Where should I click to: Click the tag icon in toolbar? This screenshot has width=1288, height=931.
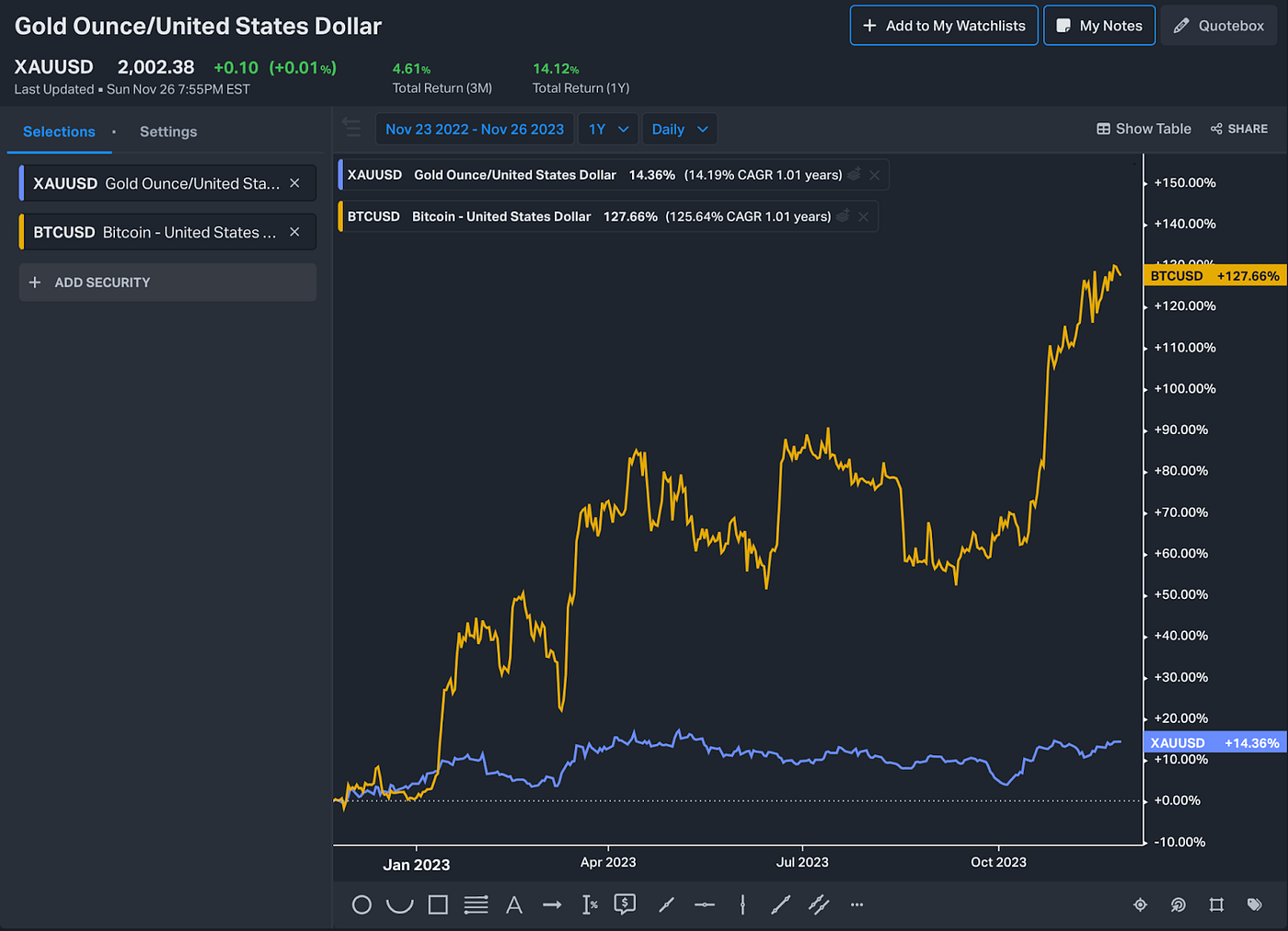tap(1254, 905)
